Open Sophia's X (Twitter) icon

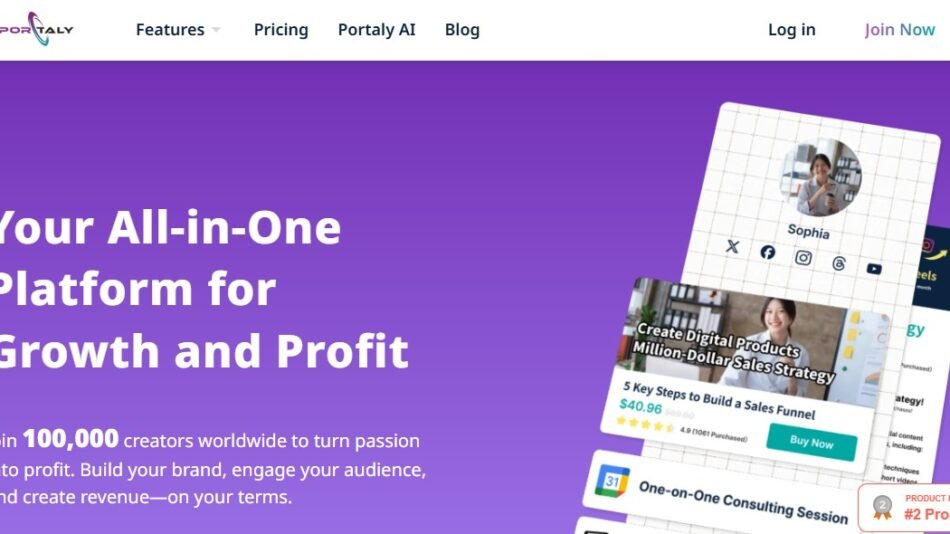(732, 247)
